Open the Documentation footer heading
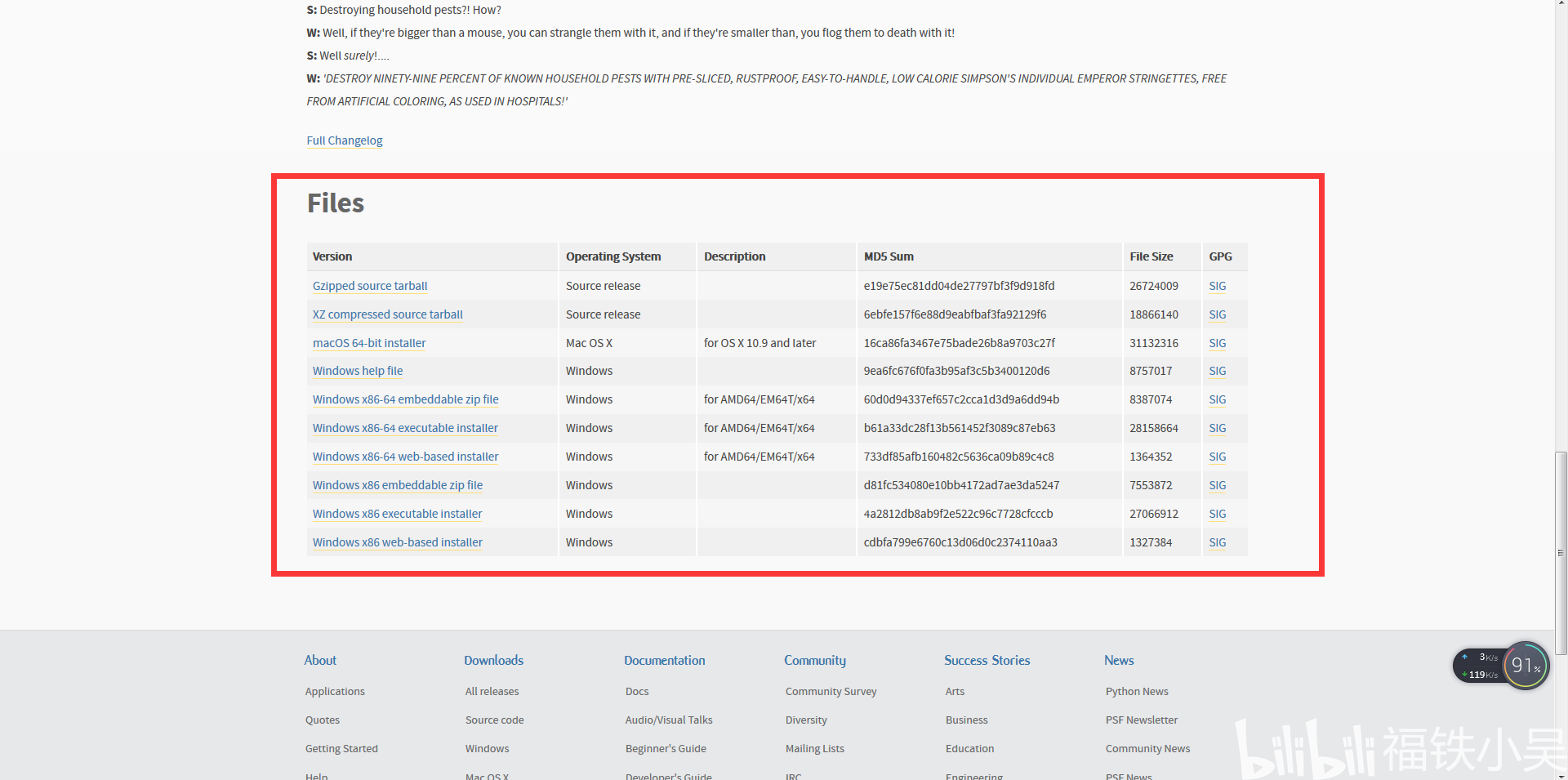The width and height of the screenshot is (1568, 780). 665,660
